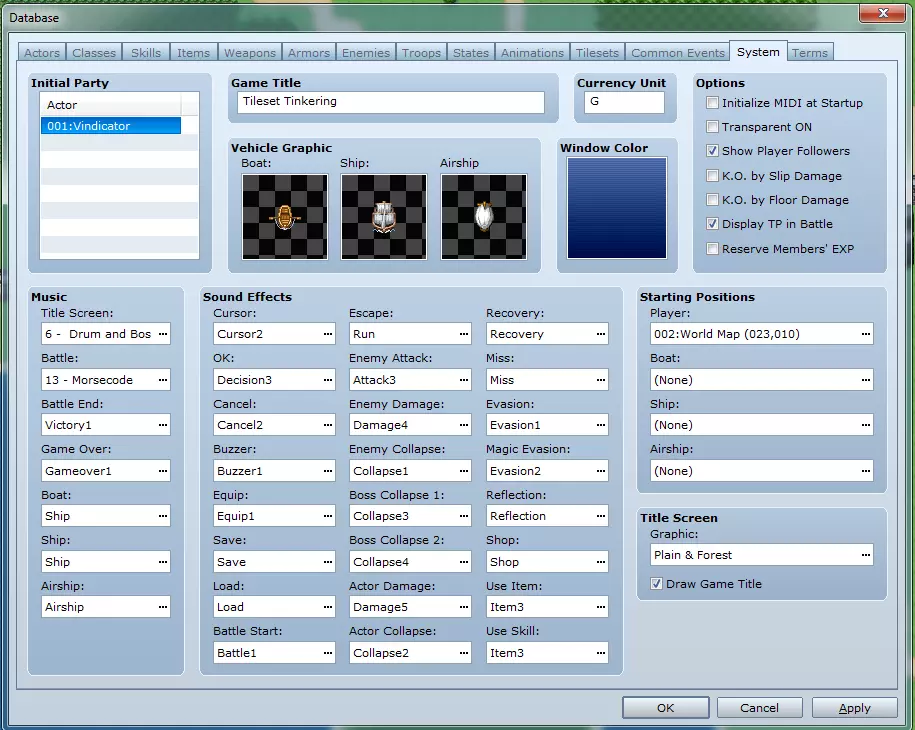This screenshot has width=915, height=730.
Task: Click the Apply button
Action: (854, 708)
